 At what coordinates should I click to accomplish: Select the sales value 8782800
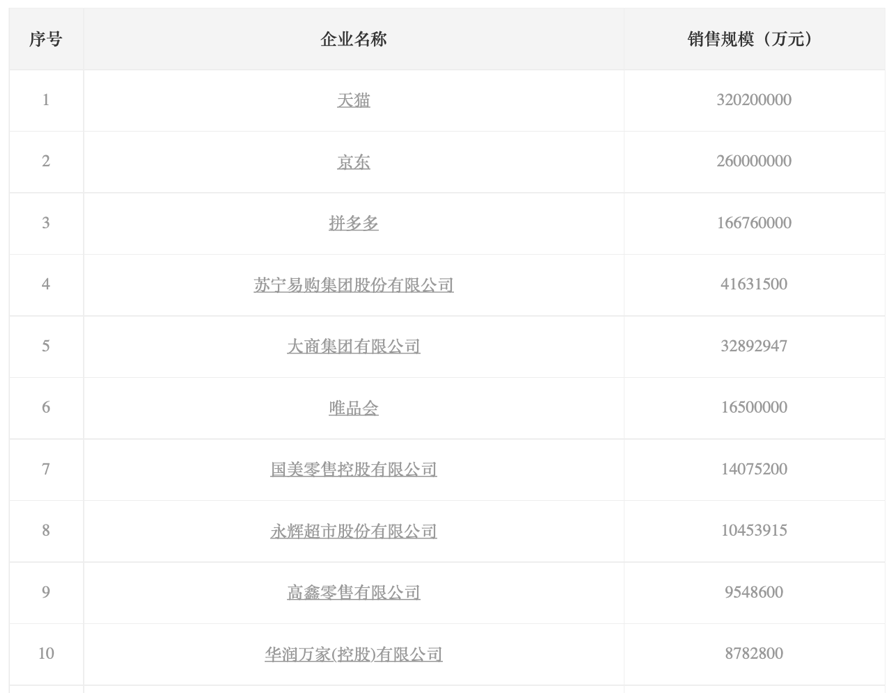(x=754, y=654)
